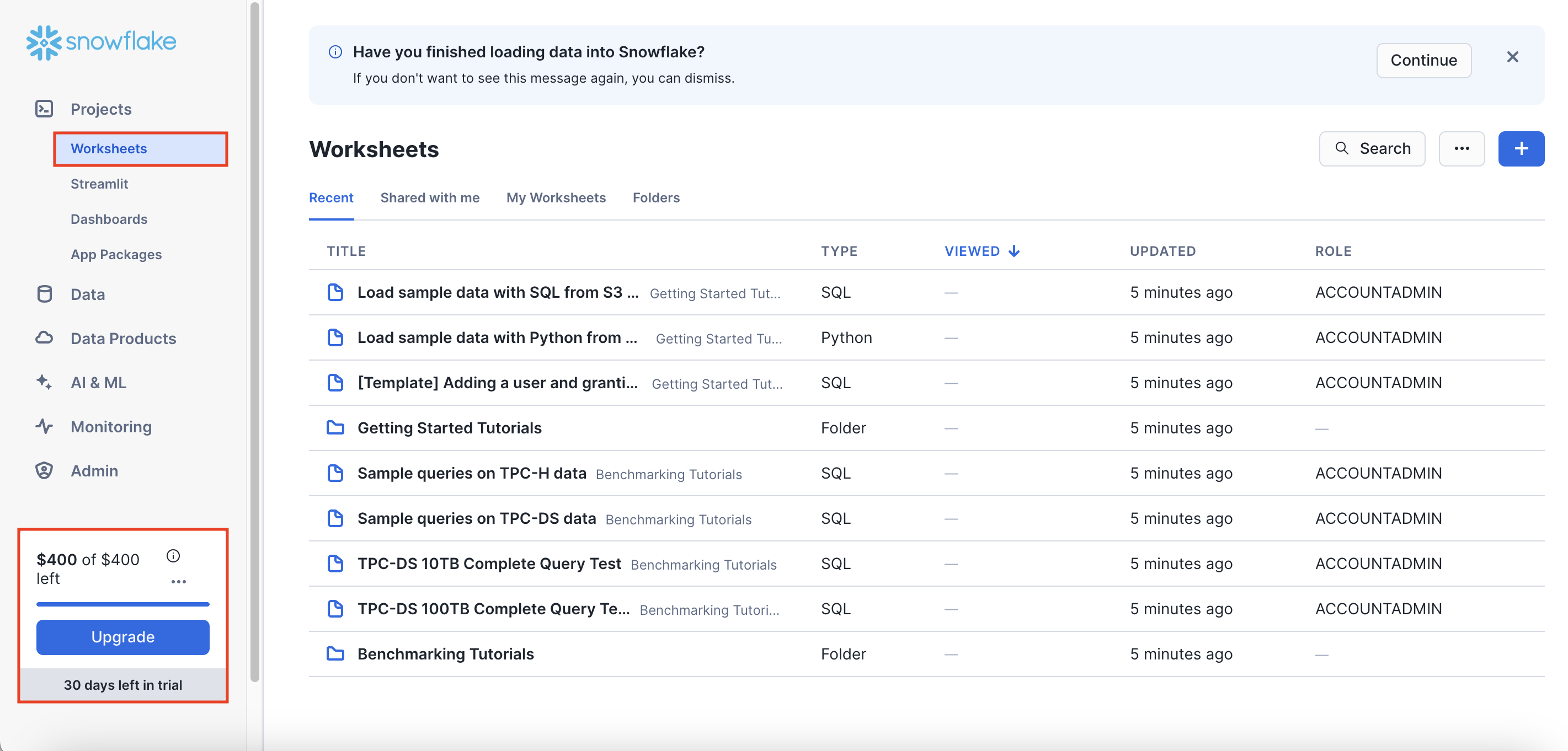Image resolution: width=1568 pixels, height=751 pixels.
Task: Open the worksheets ellipsis options menu
Action: (1461, 148)
